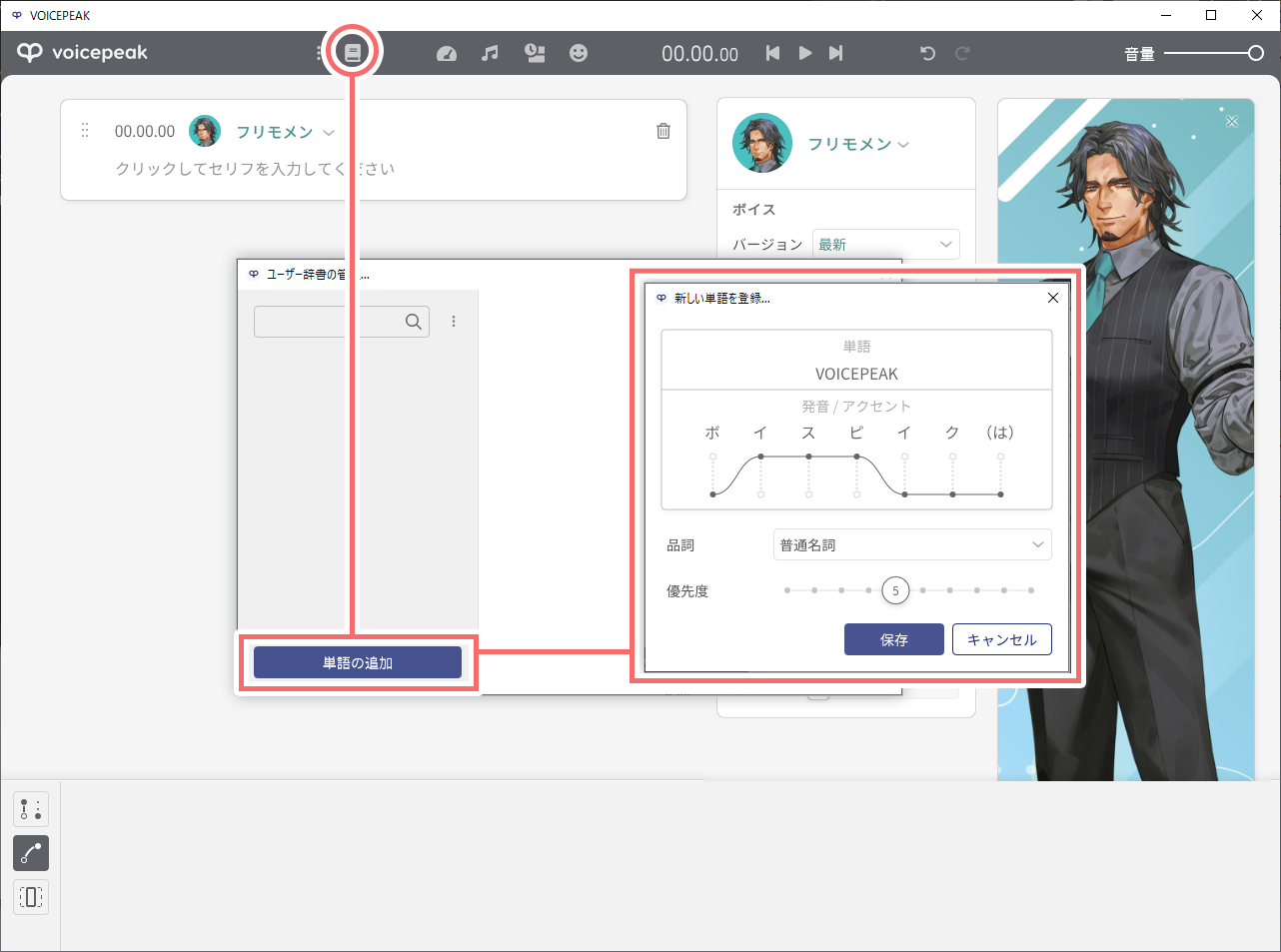This screenshot has height=952, width=1281.
Task: Click the ク mora in pronunciation editor
Action: 952,433
